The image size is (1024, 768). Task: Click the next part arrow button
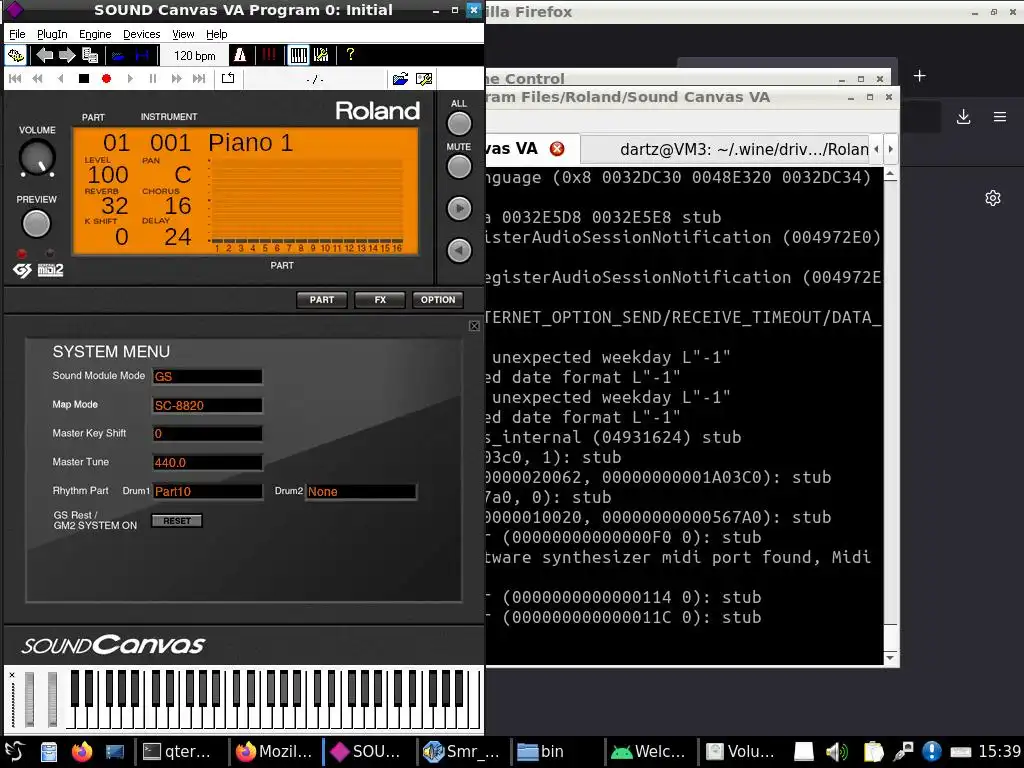[x=459, y=209]
